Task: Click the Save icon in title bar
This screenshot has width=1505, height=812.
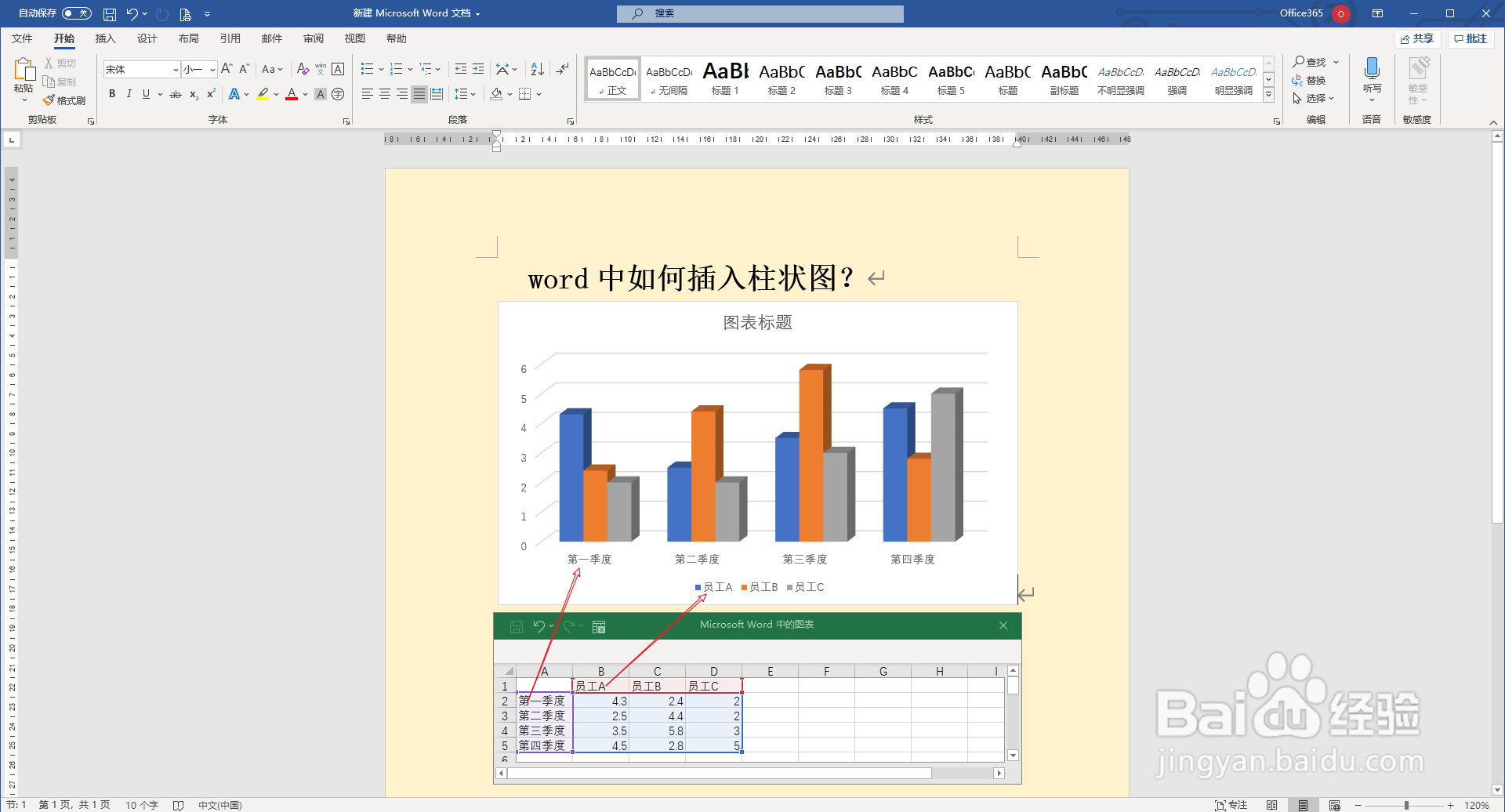Action: pos(110,14)
